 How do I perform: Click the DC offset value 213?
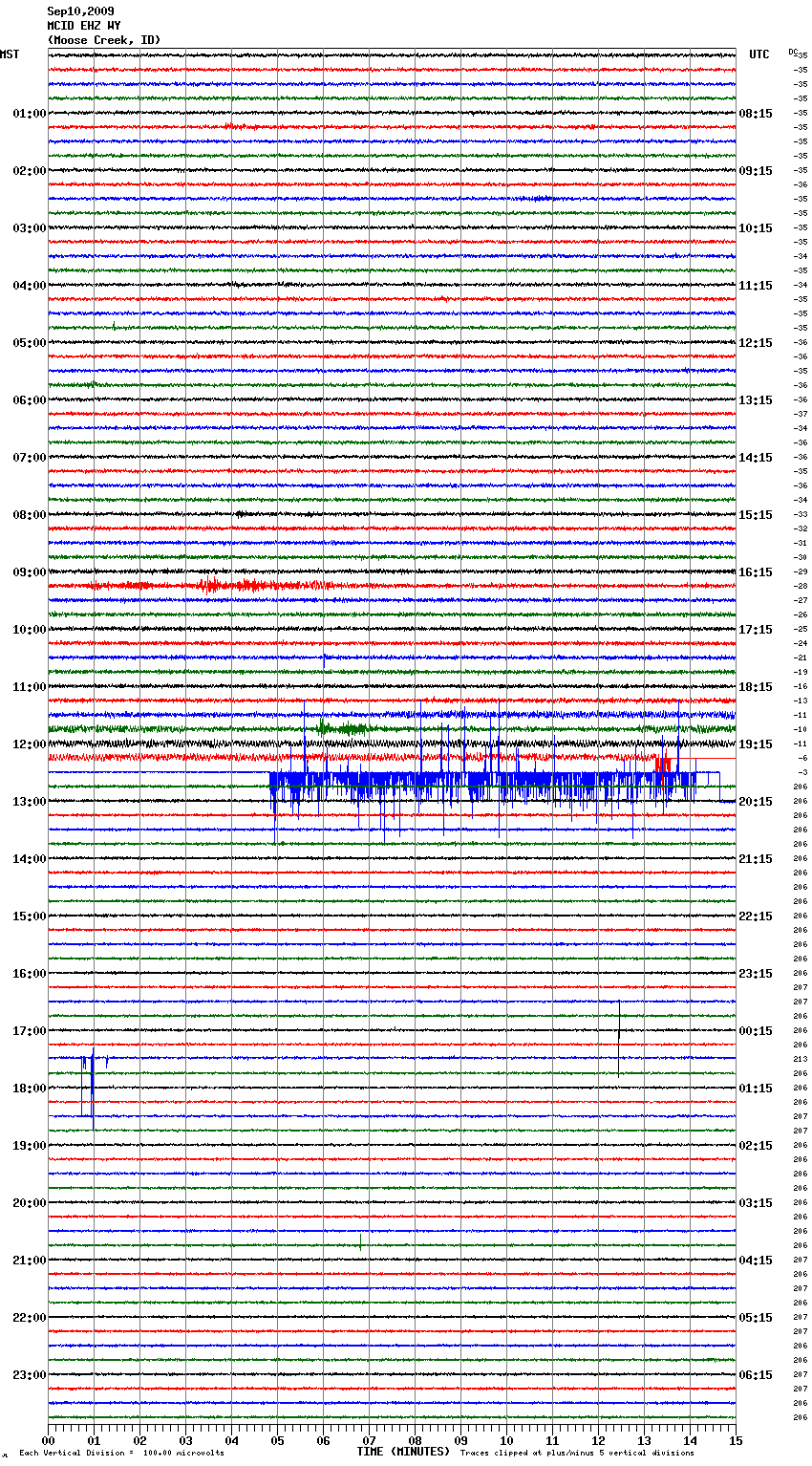tap(801, 1059)
